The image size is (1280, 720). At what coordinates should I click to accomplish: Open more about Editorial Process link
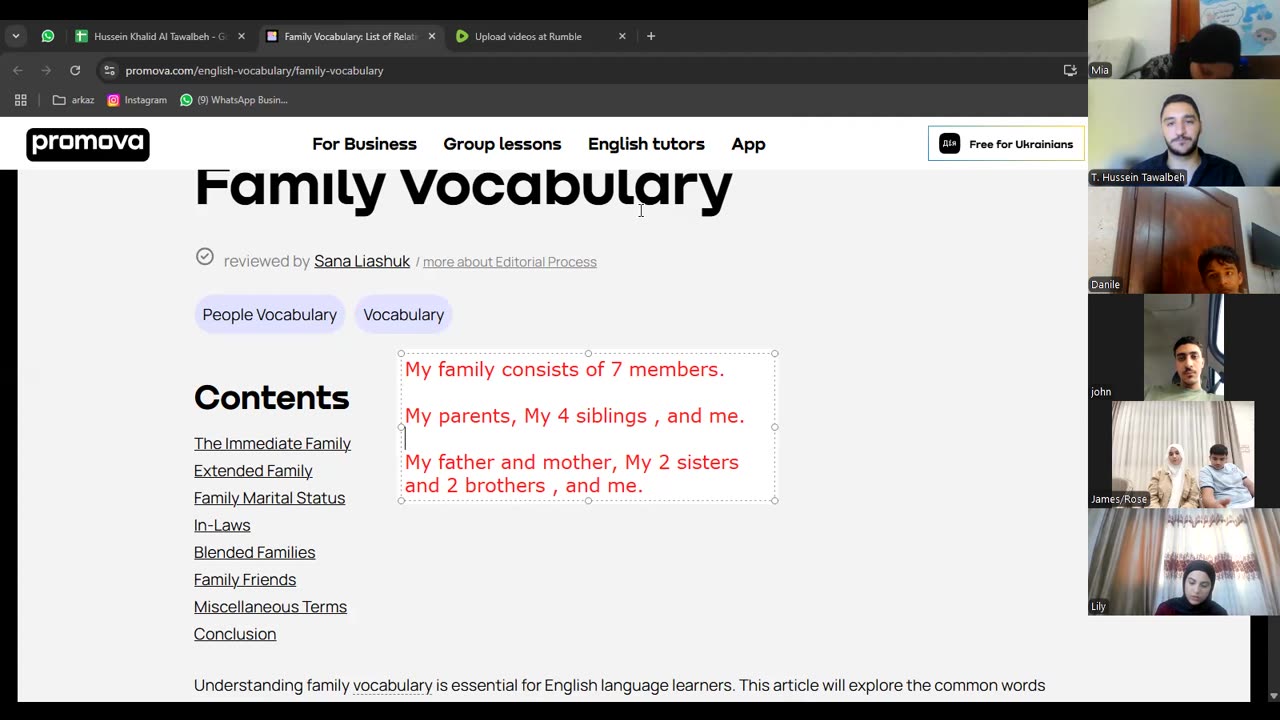[x=510, y=262]
